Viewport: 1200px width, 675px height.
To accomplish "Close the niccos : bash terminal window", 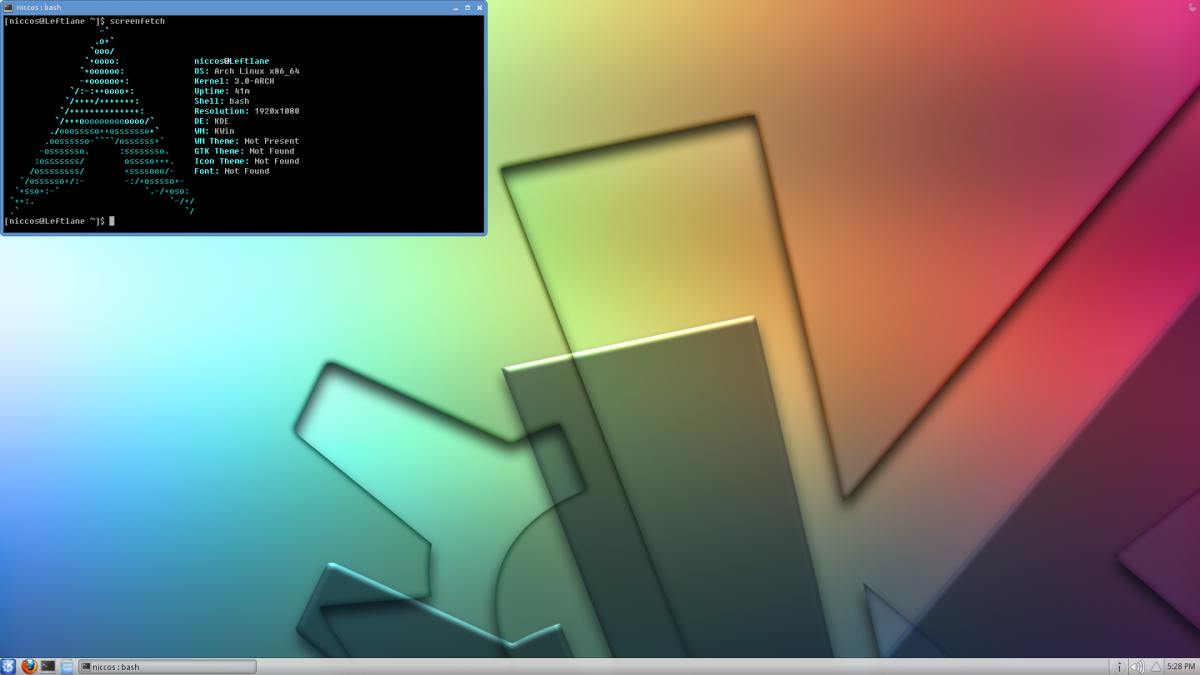I will pos(479,7).
